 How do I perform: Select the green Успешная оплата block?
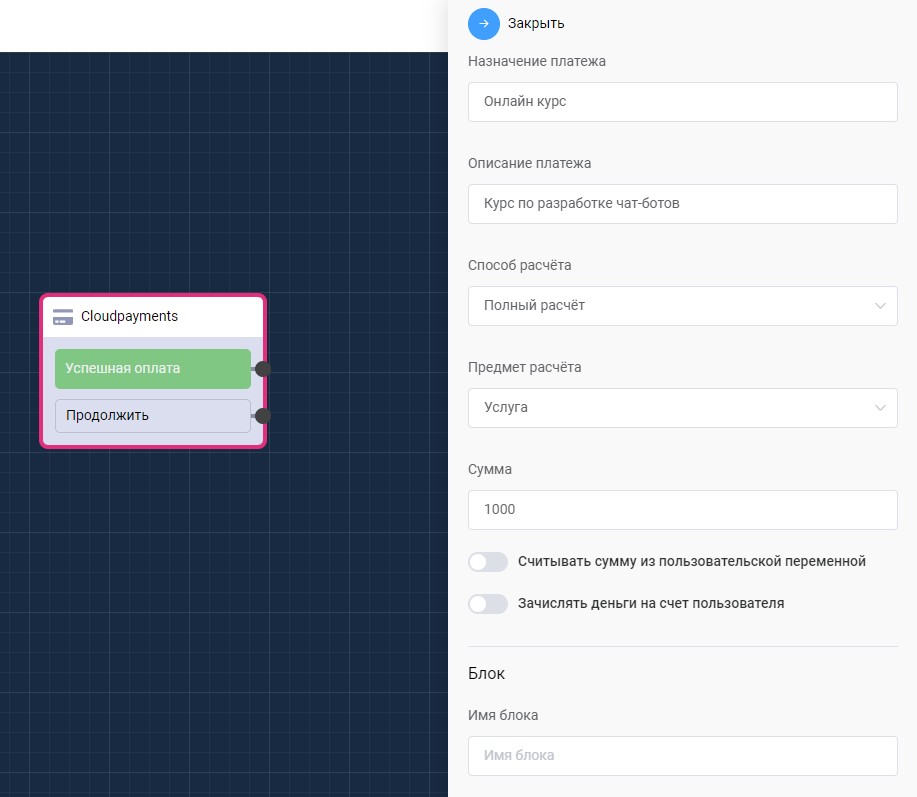pyautogui.click(x=152, y=369)
